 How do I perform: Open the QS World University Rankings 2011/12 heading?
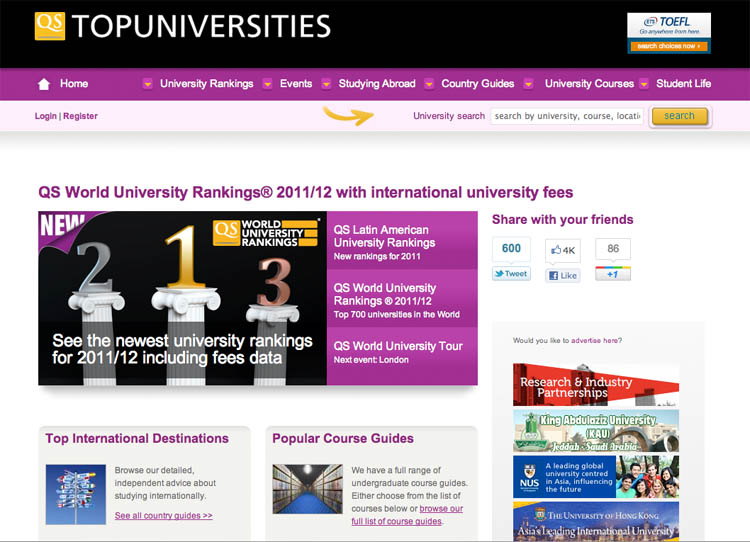coord(306,192)
